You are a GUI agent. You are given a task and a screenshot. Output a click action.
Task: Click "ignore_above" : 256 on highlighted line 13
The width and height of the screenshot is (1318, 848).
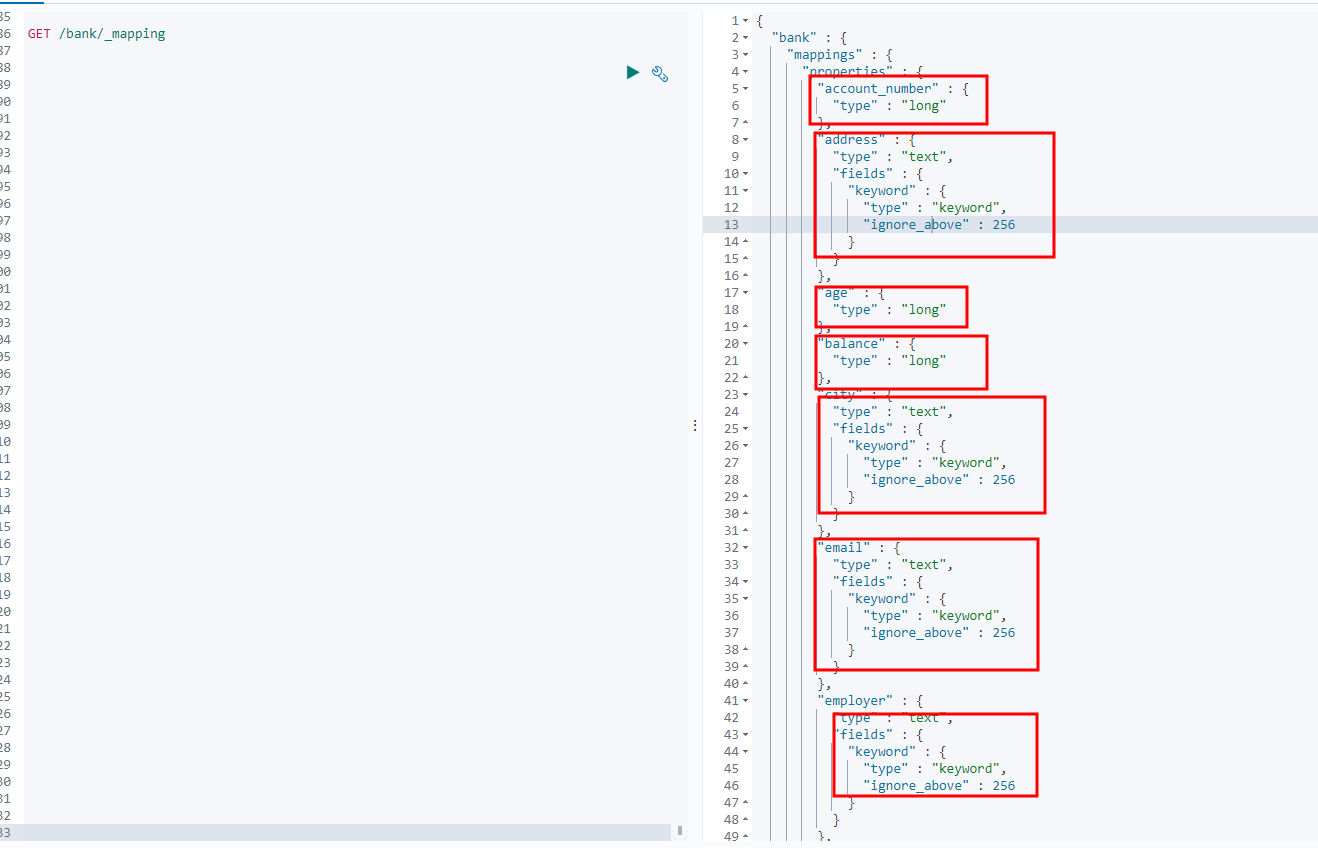939,225
